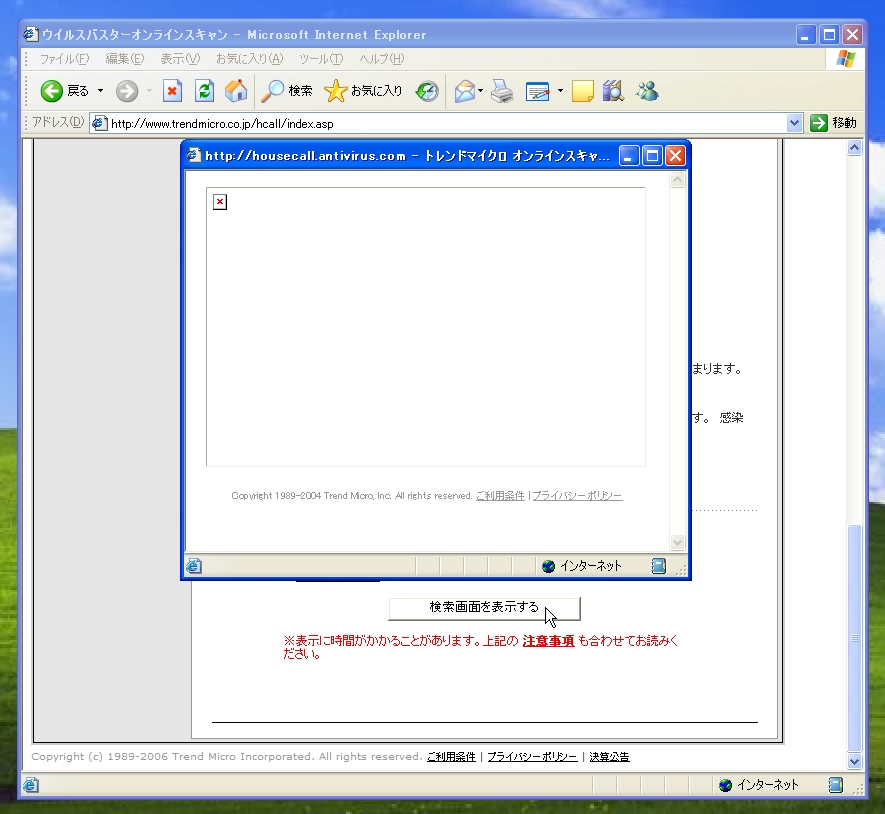Launch the Messenger people icon
Image resolution: width=885 pixels, height=814 pixels.
[647, 91]
